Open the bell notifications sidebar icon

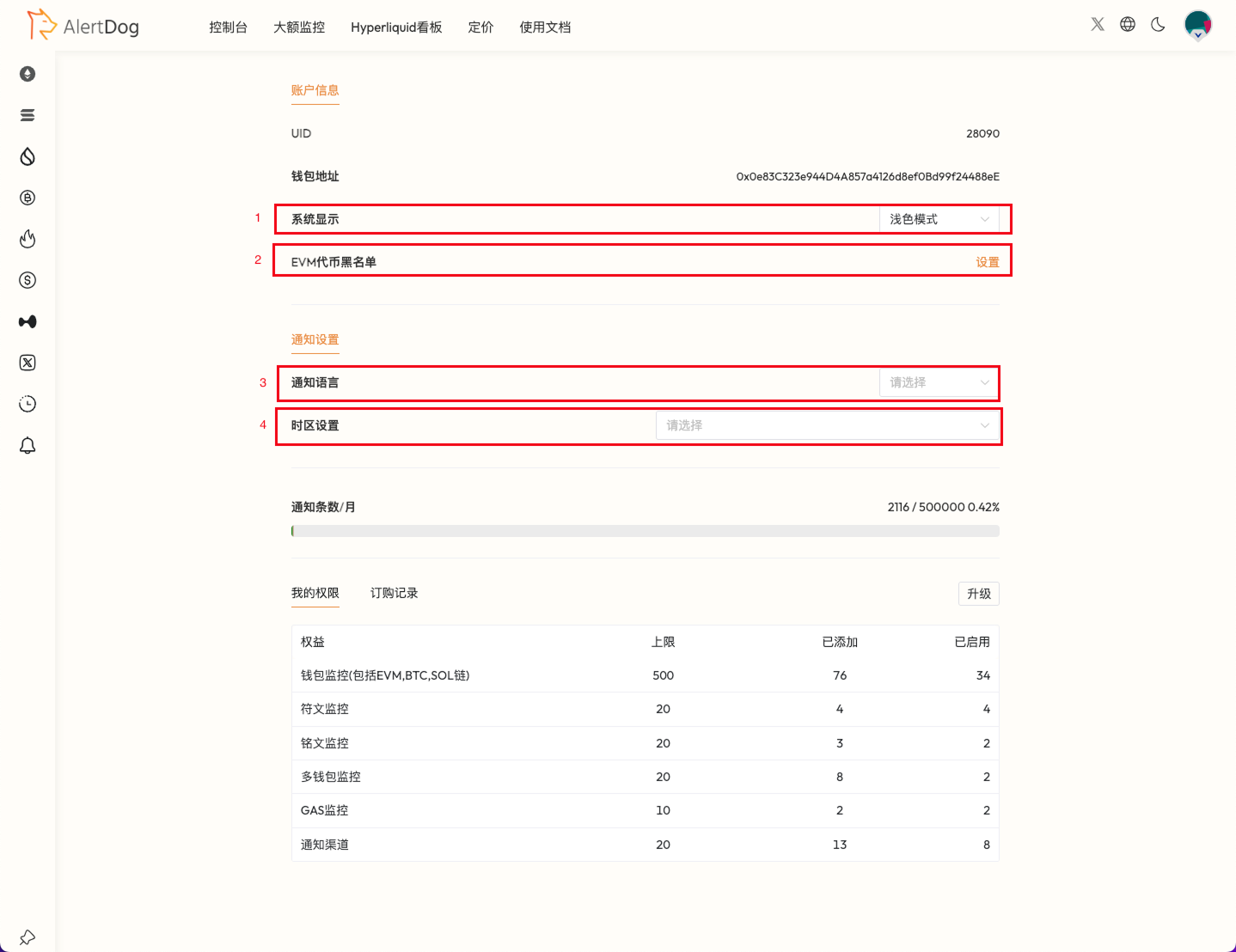coord(28,445)
